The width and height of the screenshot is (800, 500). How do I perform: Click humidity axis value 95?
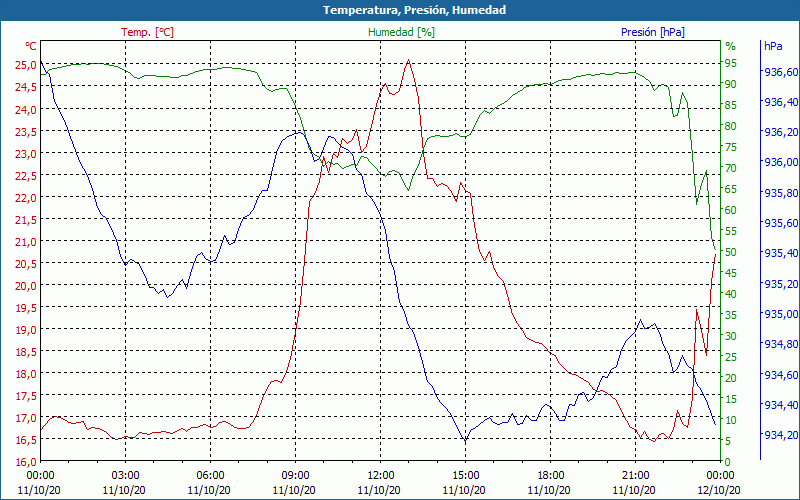coord(731,63)
